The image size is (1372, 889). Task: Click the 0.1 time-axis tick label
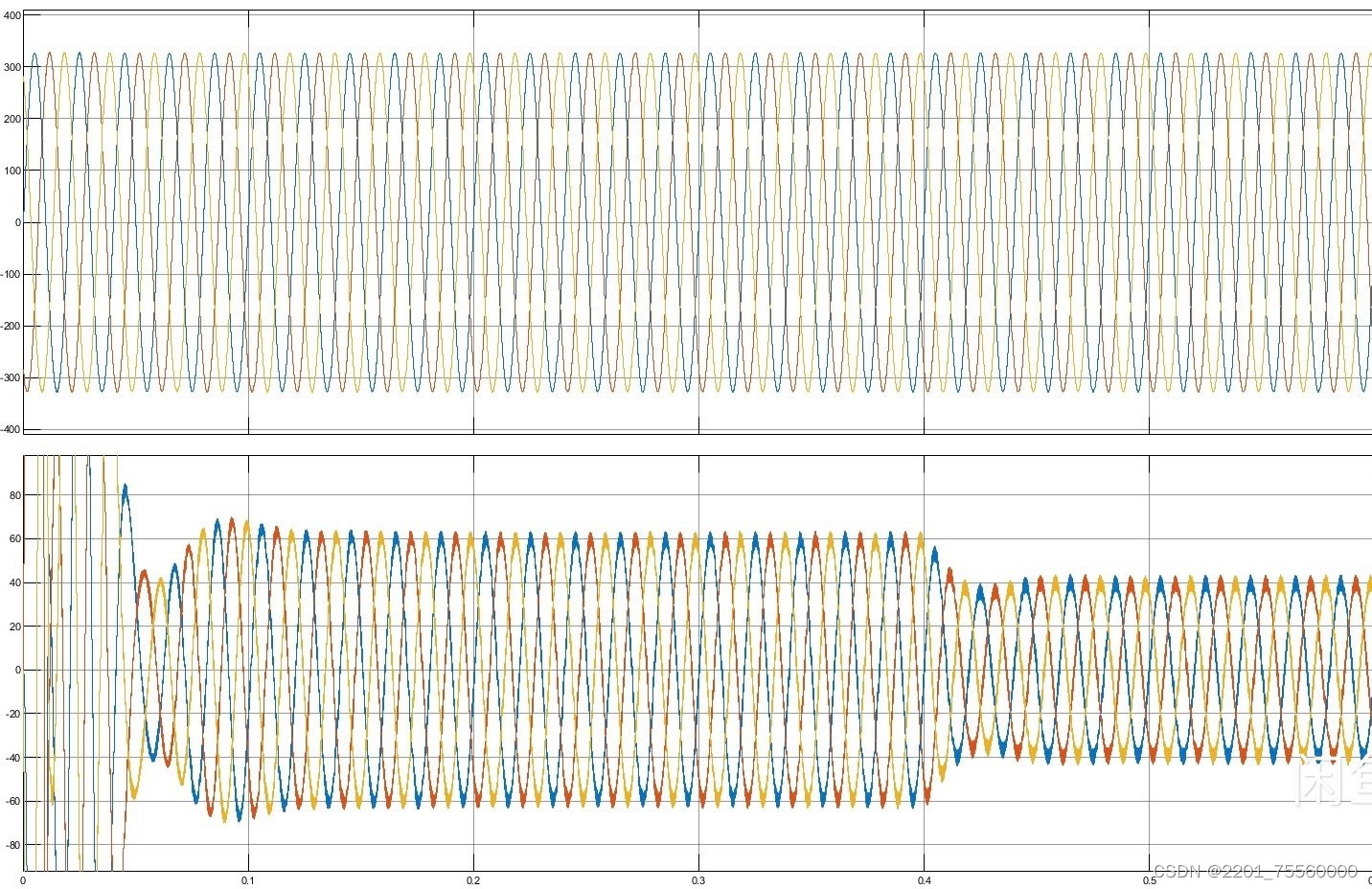(x=248, y=880)
